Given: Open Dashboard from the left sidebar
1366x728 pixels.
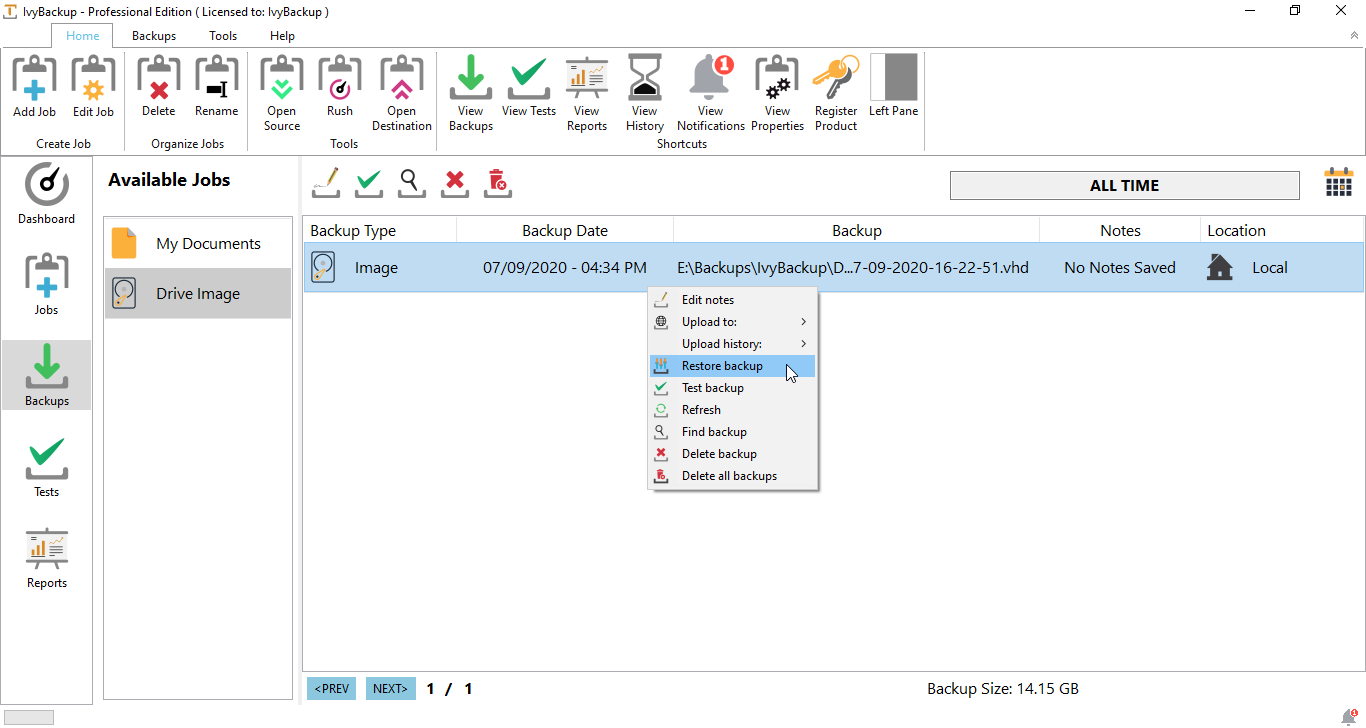Looking at the screenshot, I should (x=46, y=194).
